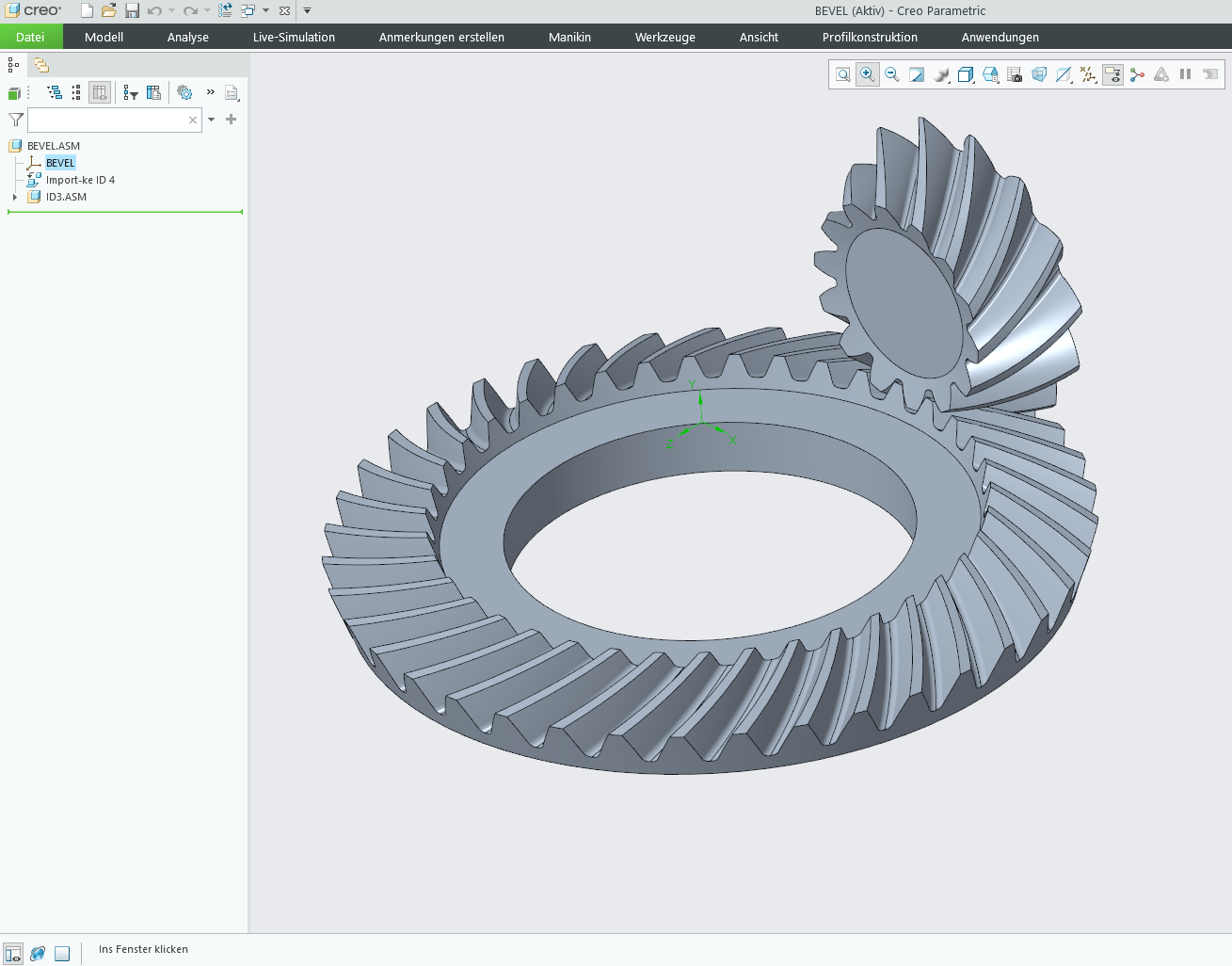Click into the model tree search field
This screenshot has height=966, width=1232.
tap(107, 120)
